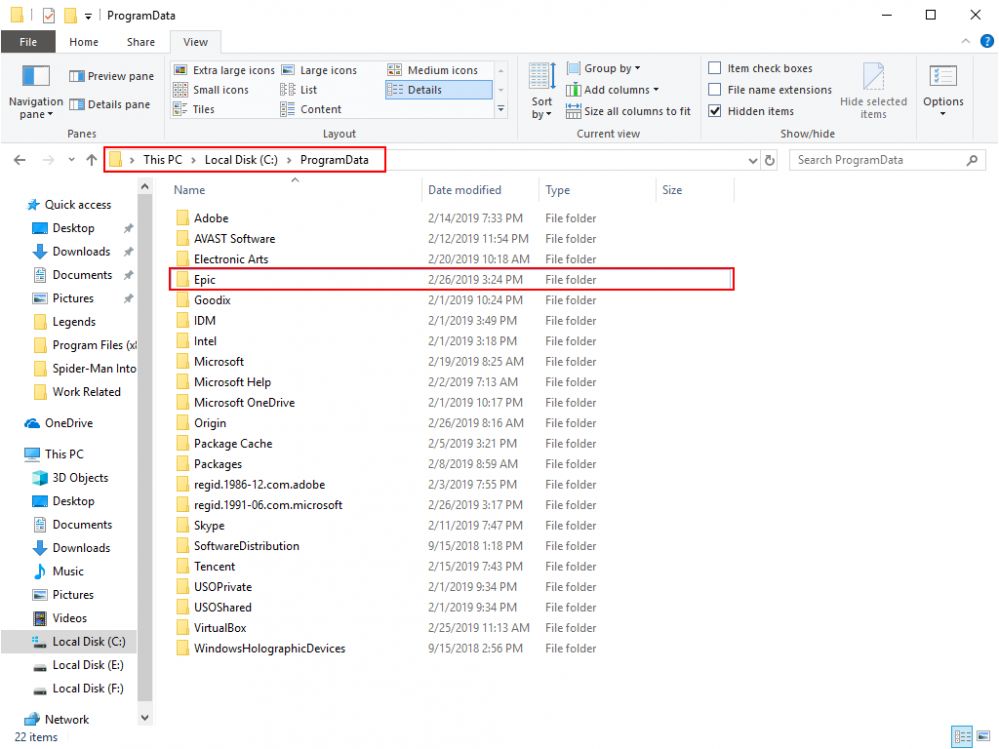Click the navigation pane scrollbar down arrow
The width and height of the screenshot is (999, 749).
pos(145,718)
